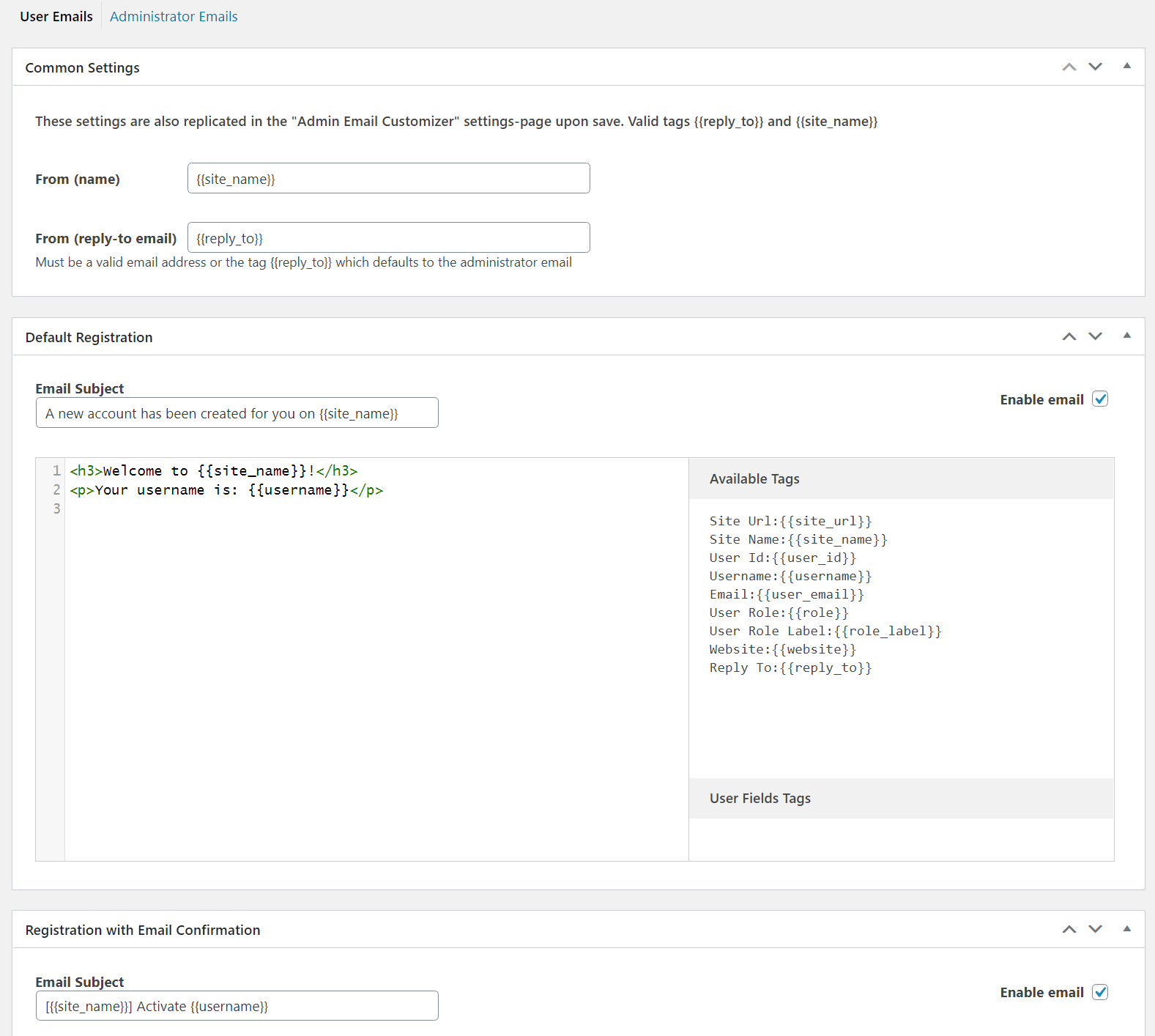The image size is (1155, 1036).
Task: Click the Common Settings panel title
Action: point(82,67)
